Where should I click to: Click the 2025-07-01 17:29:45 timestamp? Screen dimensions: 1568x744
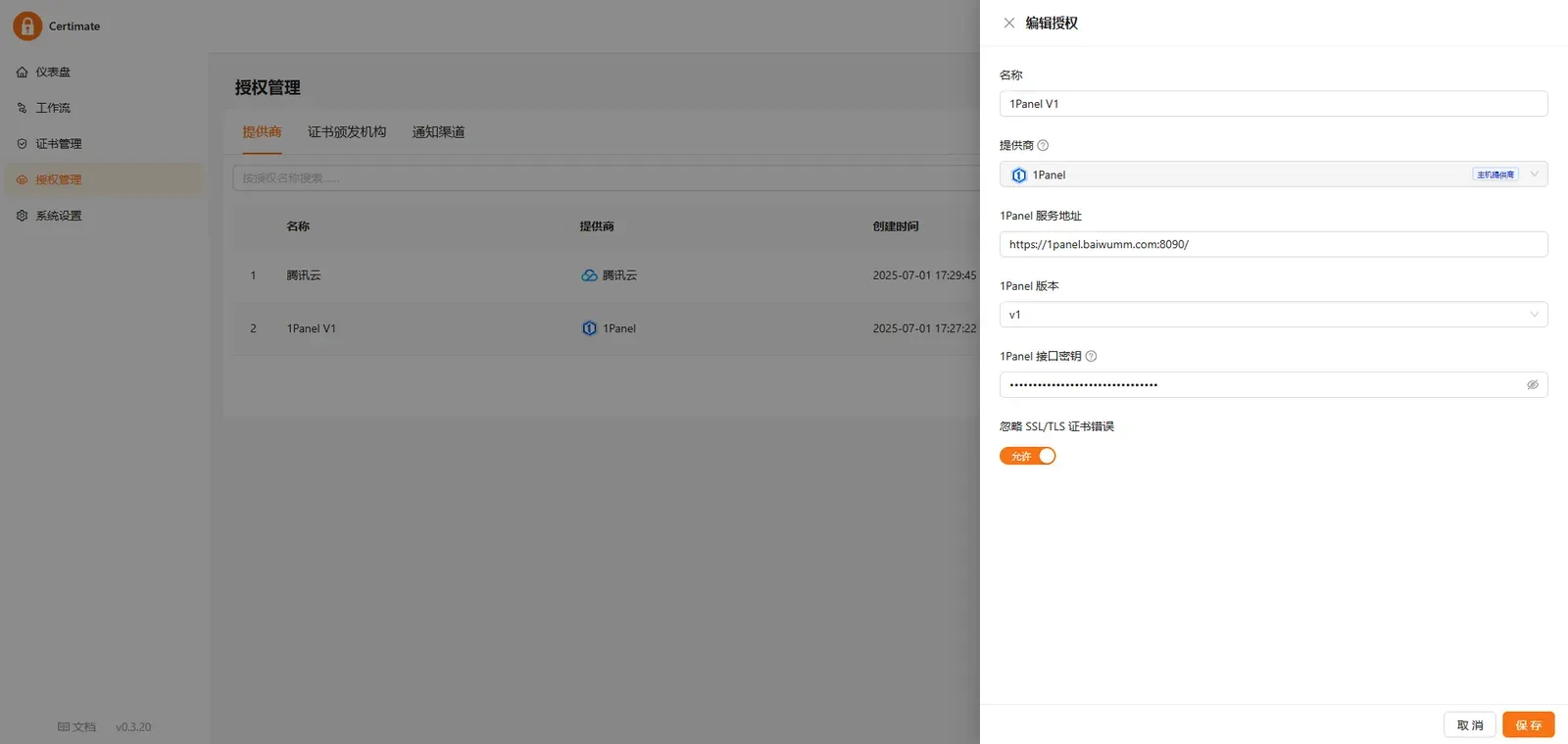coord(924,275)
